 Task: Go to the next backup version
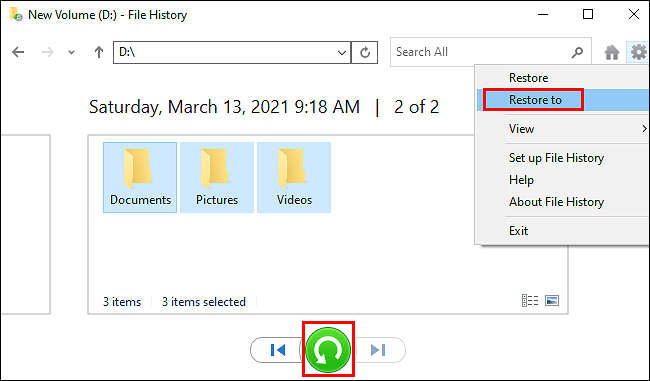[379, 350]
